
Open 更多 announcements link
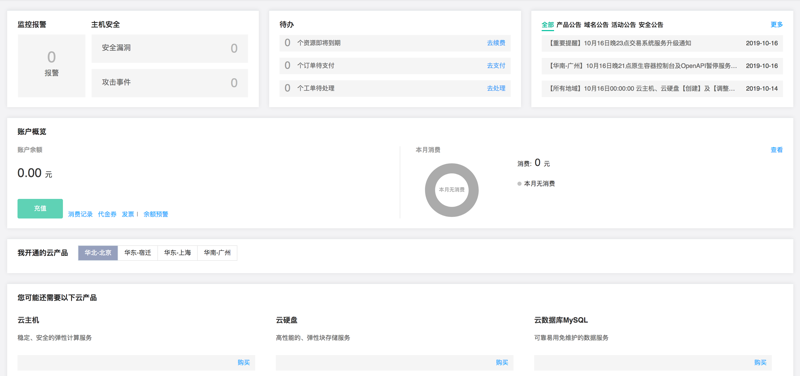tap(777, 24)
